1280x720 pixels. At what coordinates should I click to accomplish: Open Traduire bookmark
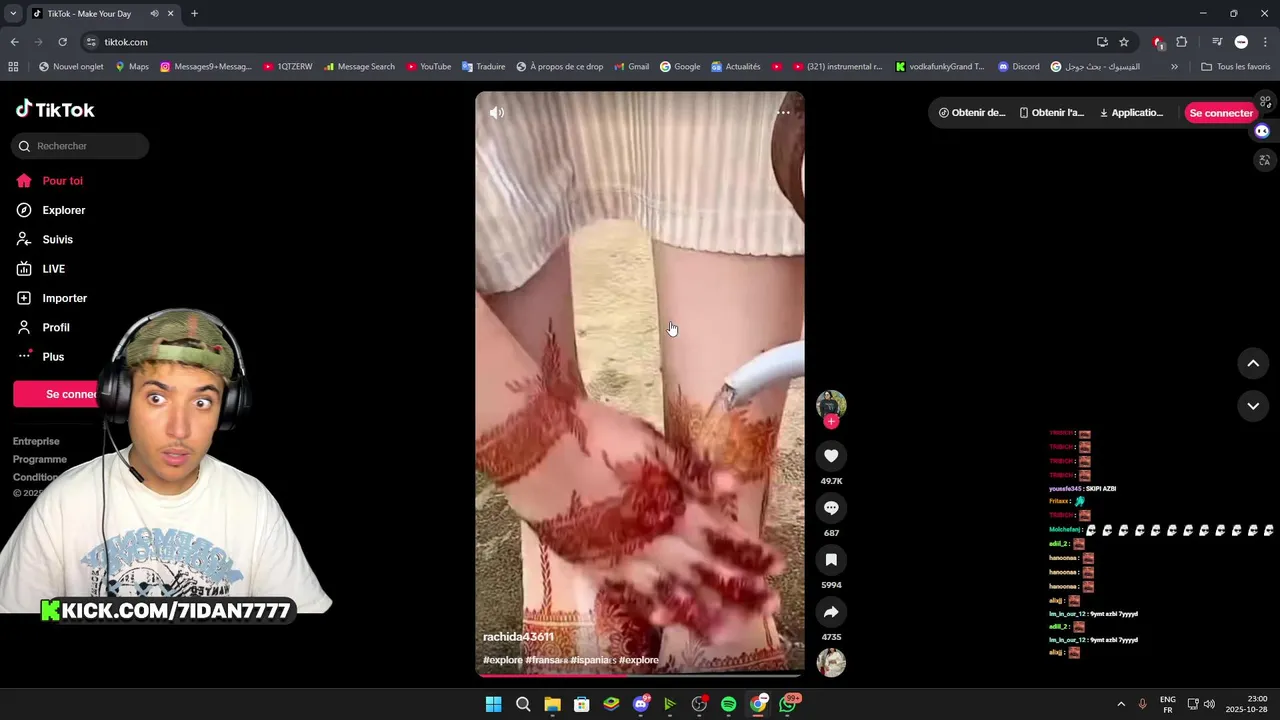[483, 67]
